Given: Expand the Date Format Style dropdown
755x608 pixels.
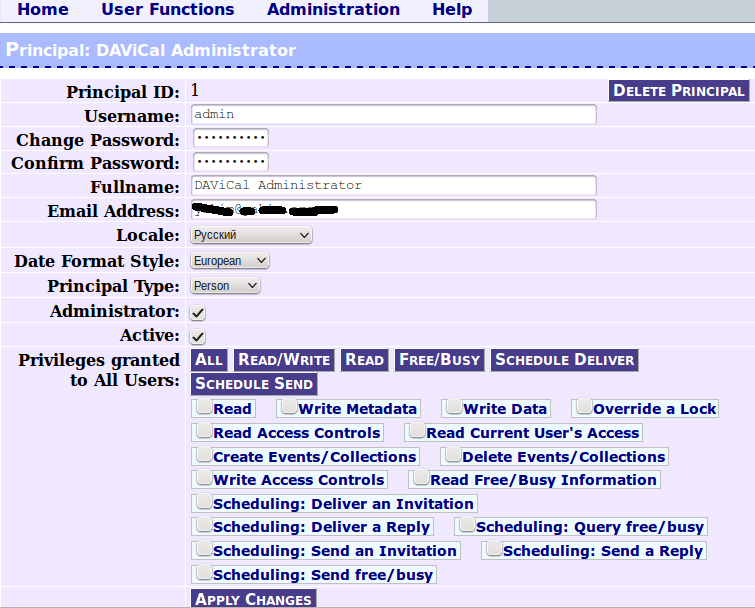Looking at the screenshot, I should pyautogui.click(x=230, y=261).
